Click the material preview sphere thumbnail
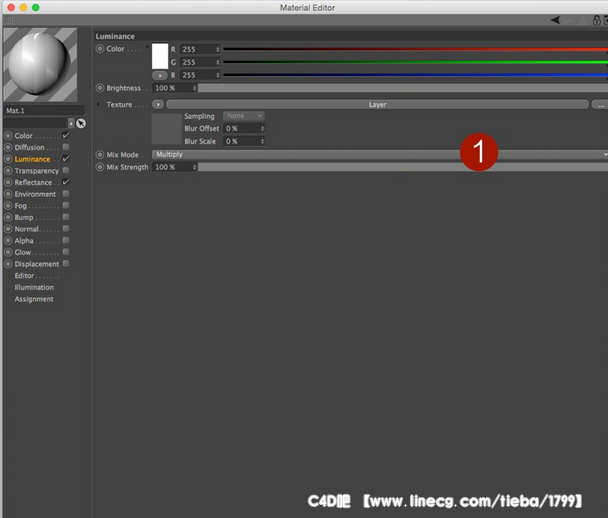Viewport: 608px width, 518px height. pos(40,64)
